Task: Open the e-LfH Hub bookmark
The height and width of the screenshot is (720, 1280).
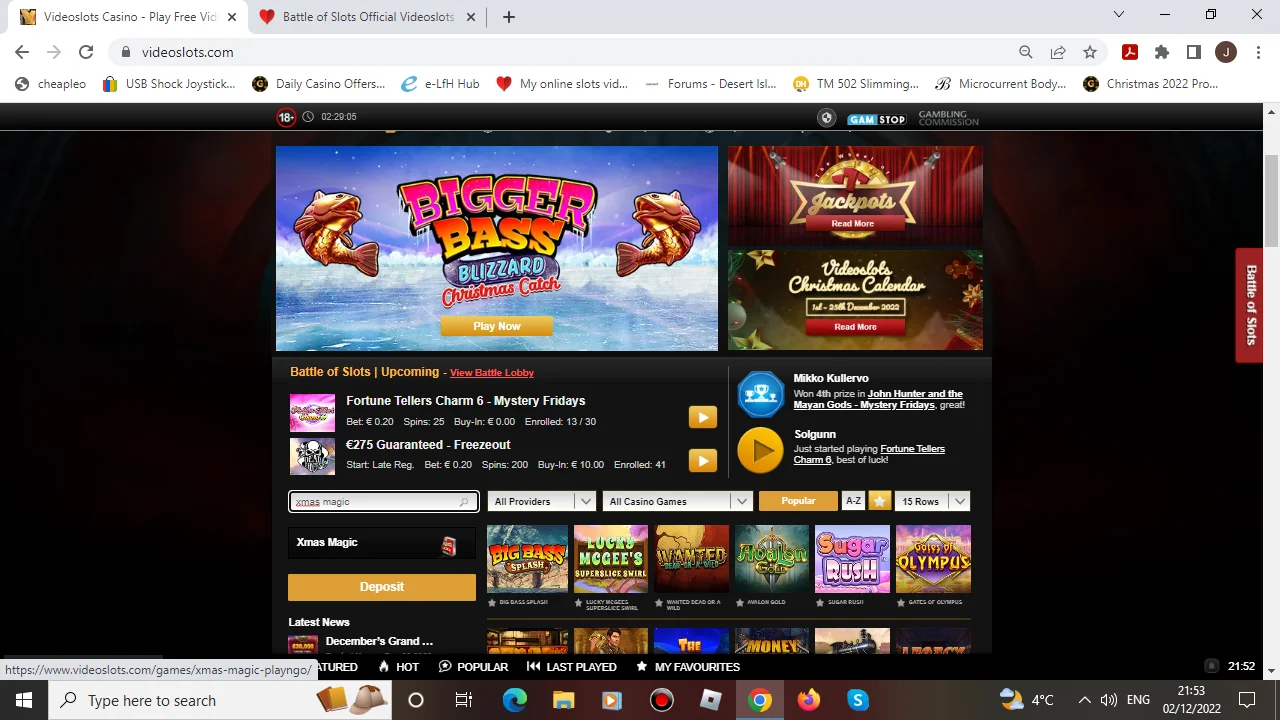Action: pos(440,84)
